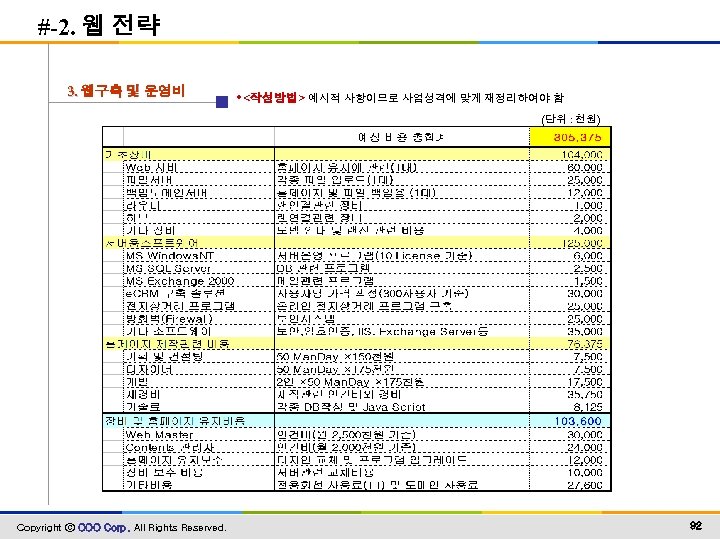Click the '76,375' subtotal cell

tap(585, 344)
